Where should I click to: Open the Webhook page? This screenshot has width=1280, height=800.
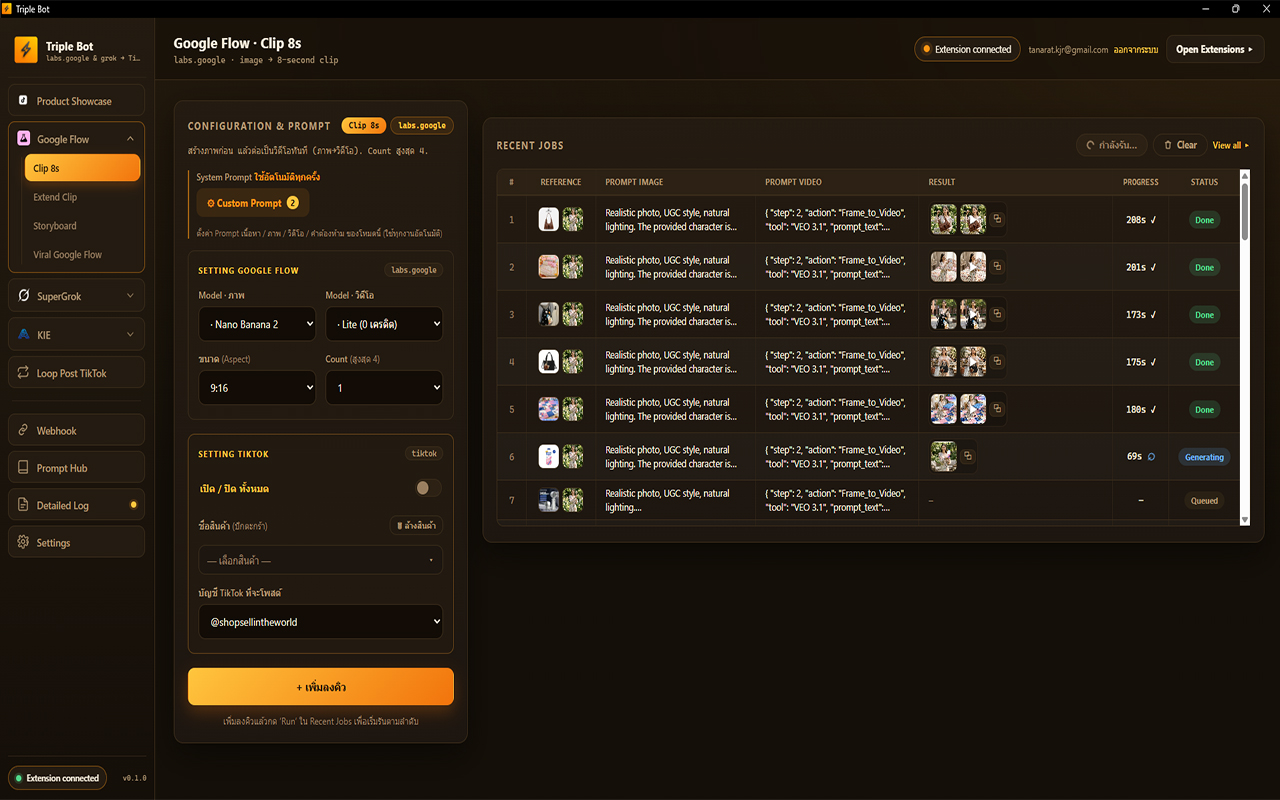click(77, 431)
